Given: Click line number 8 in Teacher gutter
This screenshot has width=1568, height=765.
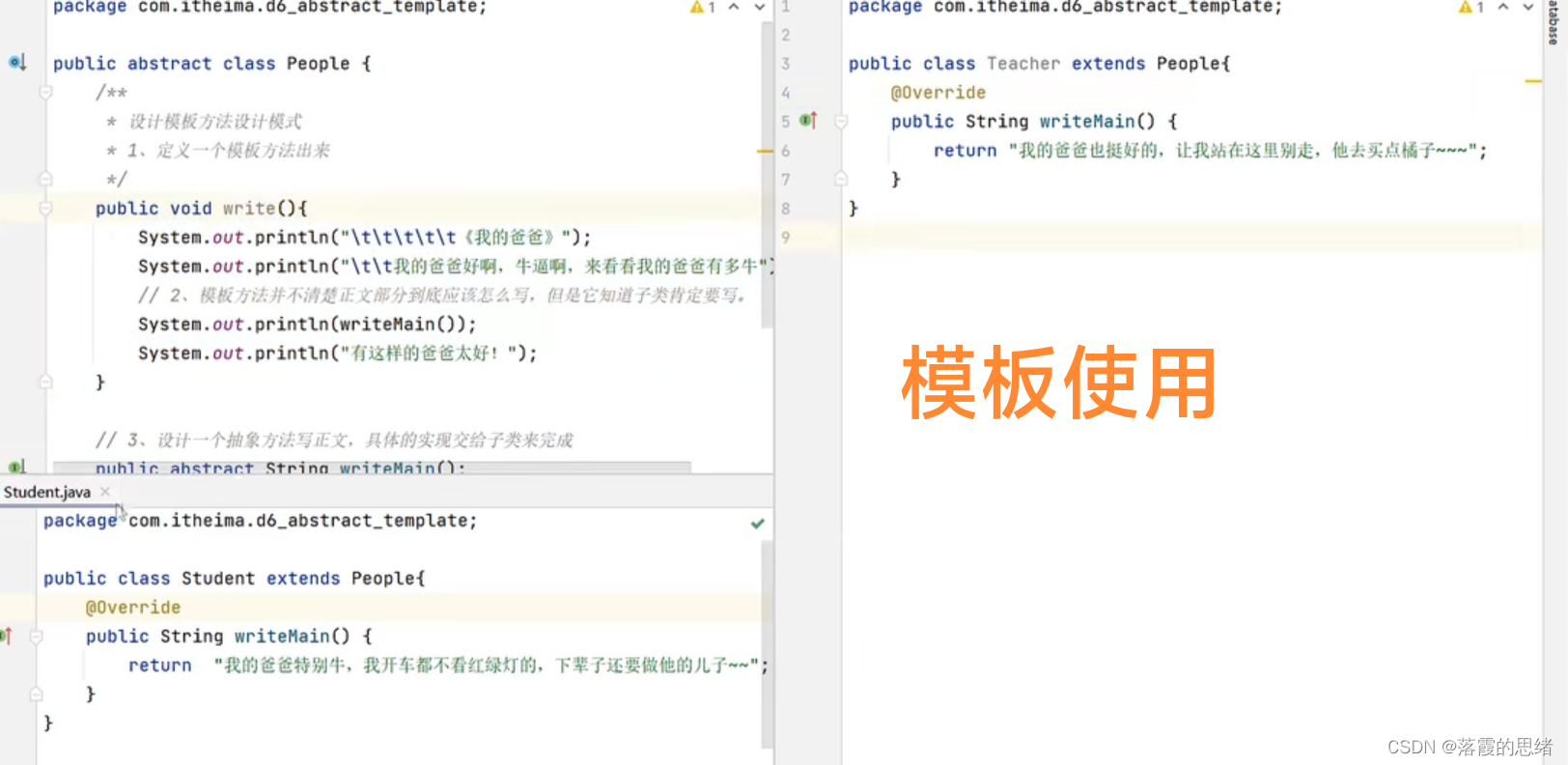Looking at the screenshot, I should click(x=786, y=209).
